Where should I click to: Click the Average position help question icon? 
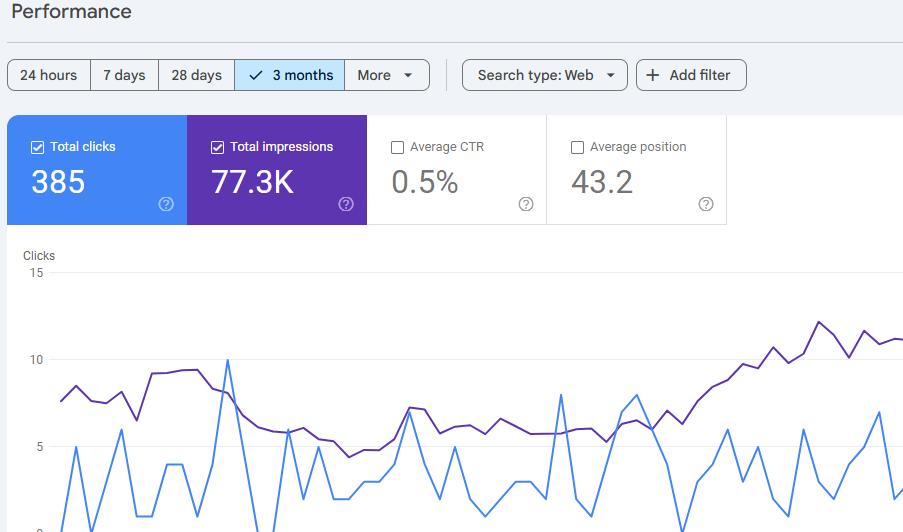706,204
